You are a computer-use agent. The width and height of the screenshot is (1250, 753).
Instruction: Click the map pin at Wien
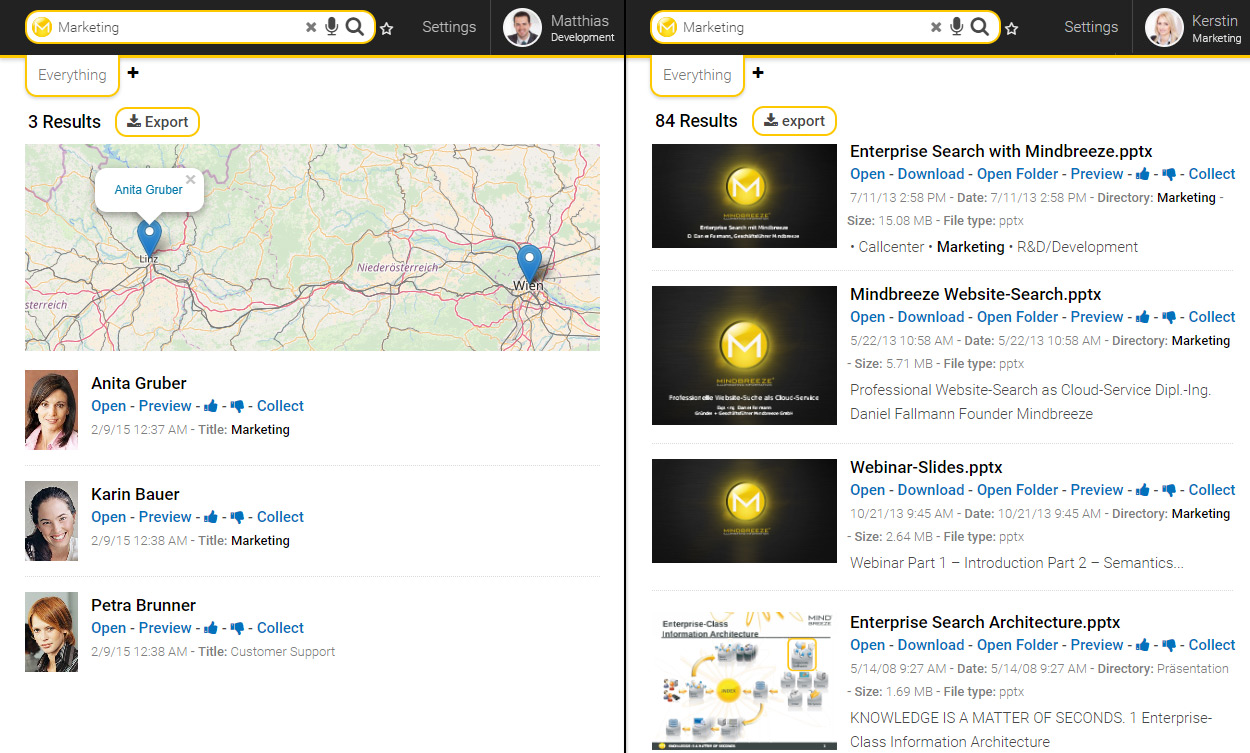(x=529, y=263)
